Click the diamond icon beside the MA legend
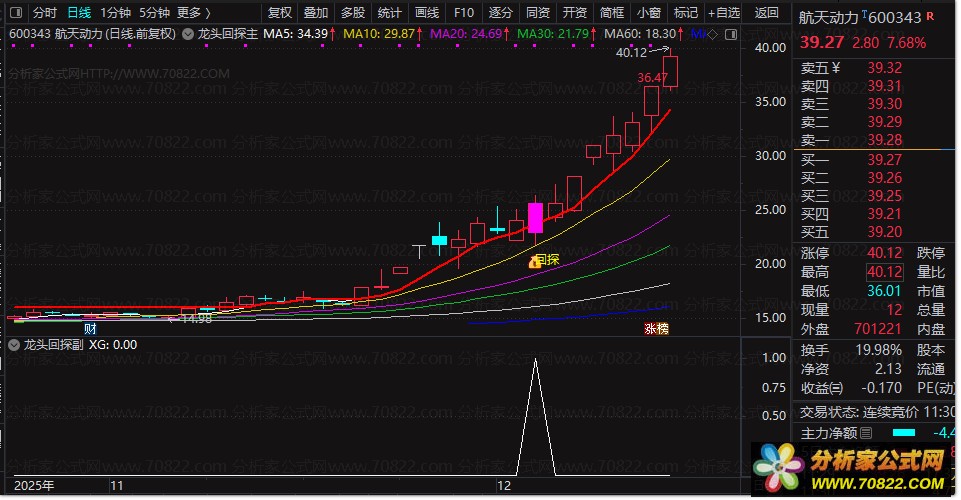The height and width of the screenshot is (500, 961). 712,34
